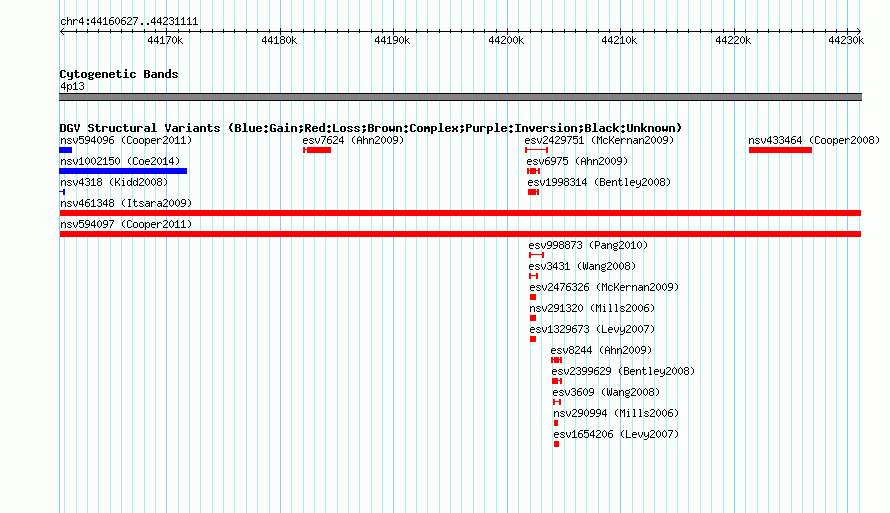Click the esv998873 (Pang2010) variant label
Image resolution: width=890 pixels, height=513 pixels.
coord(588,245)
